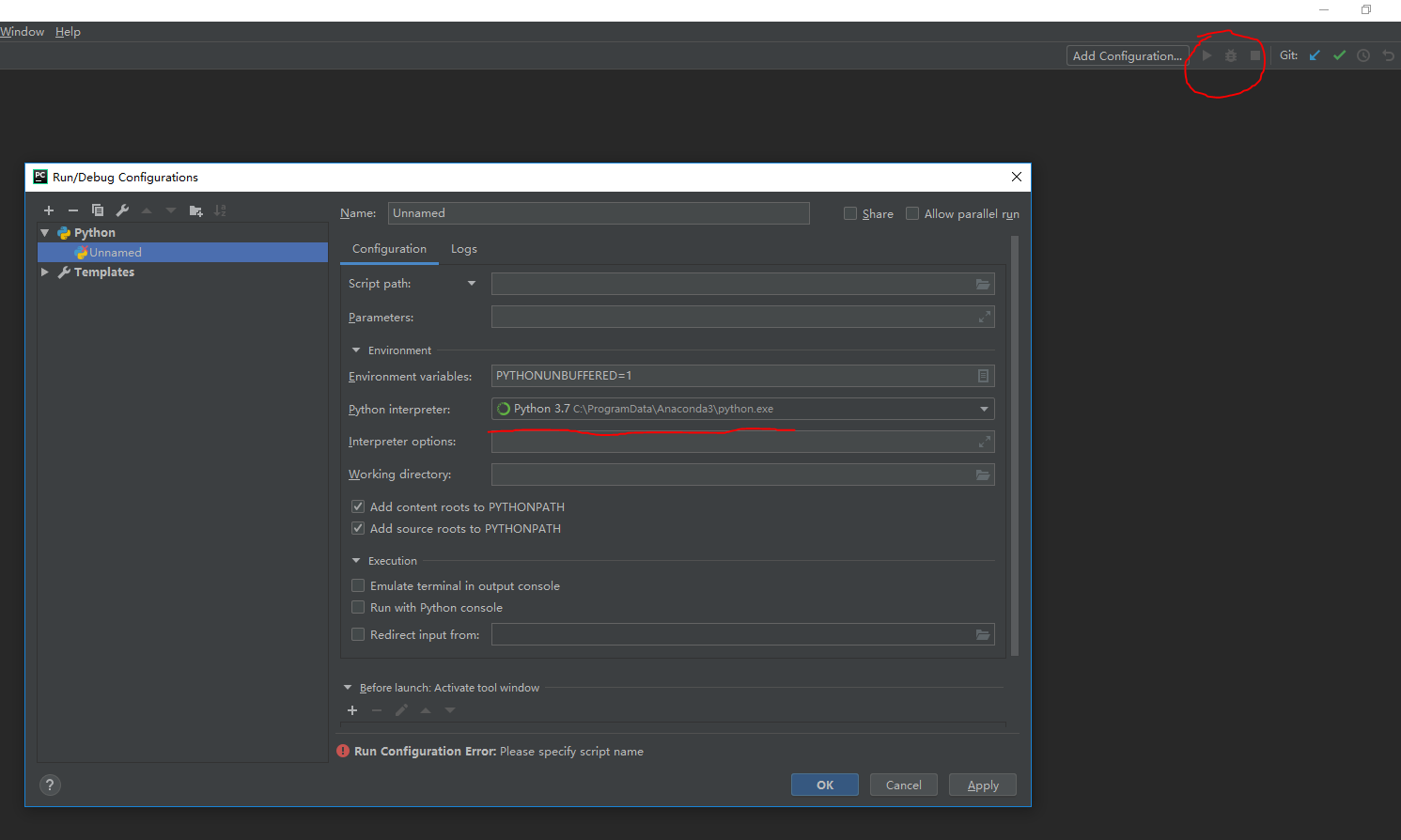This screenshot has width=1401, height=840.
Task: Move configuration up in the list toolbar
Action: [x=147, y=210]
